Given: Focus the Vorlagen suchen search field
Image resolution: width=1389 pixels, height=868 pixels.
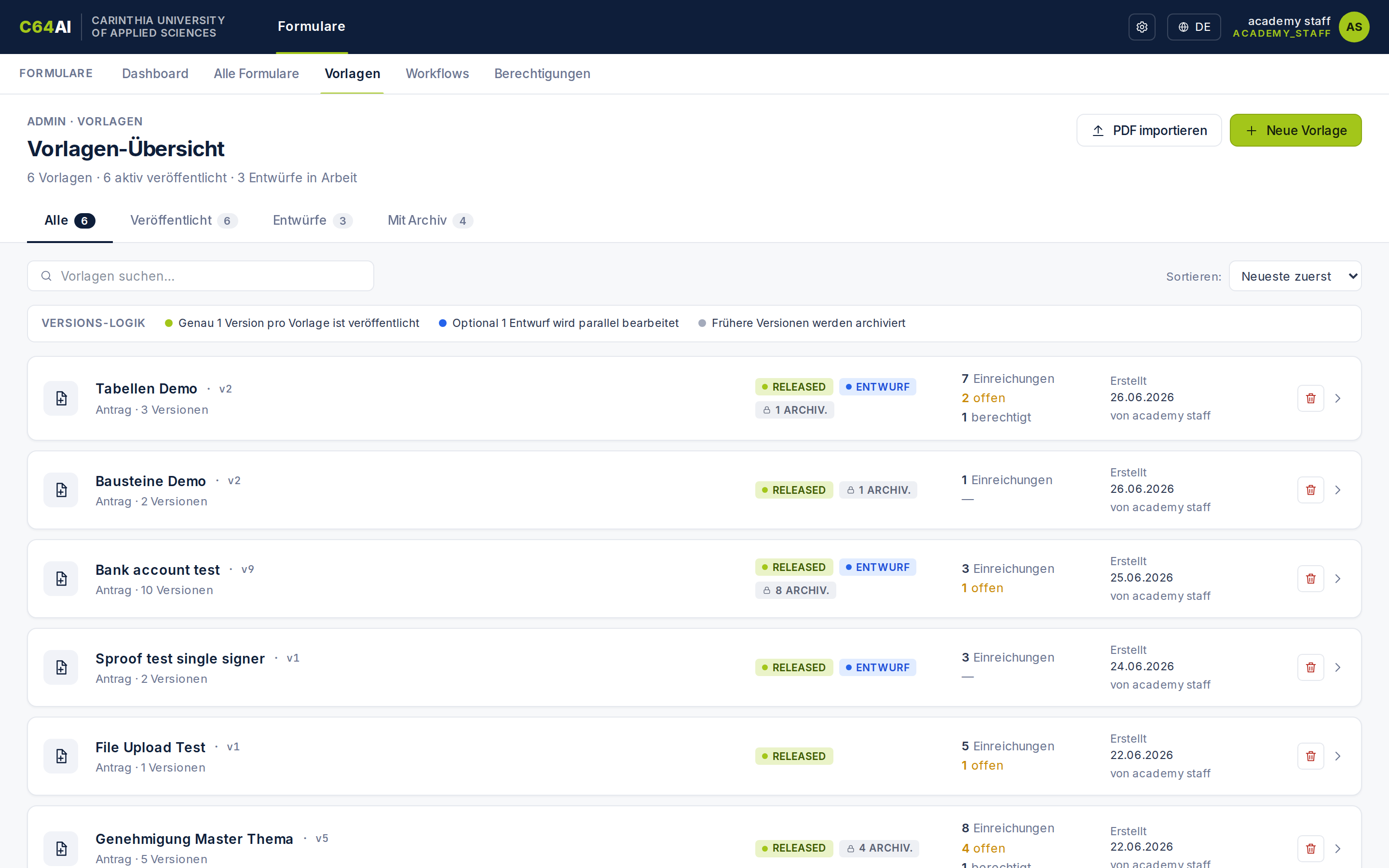Looking at the screenshot, I should 200,276.
